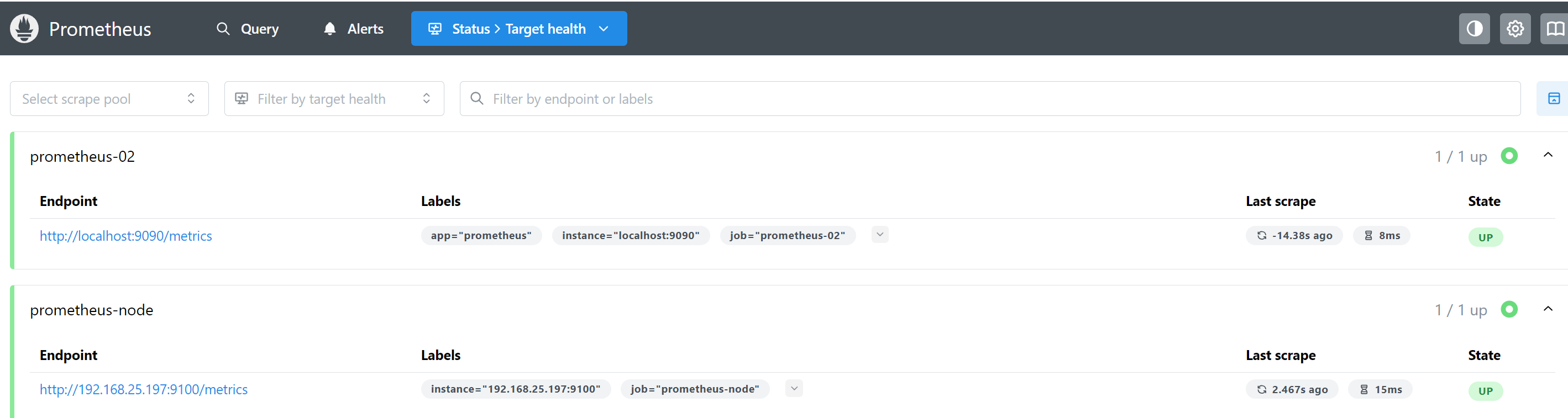Screen dimensions: 1568x418
Task: Click the 1 / 1 up count for prometheus-node
Action: click(1460, 311)
